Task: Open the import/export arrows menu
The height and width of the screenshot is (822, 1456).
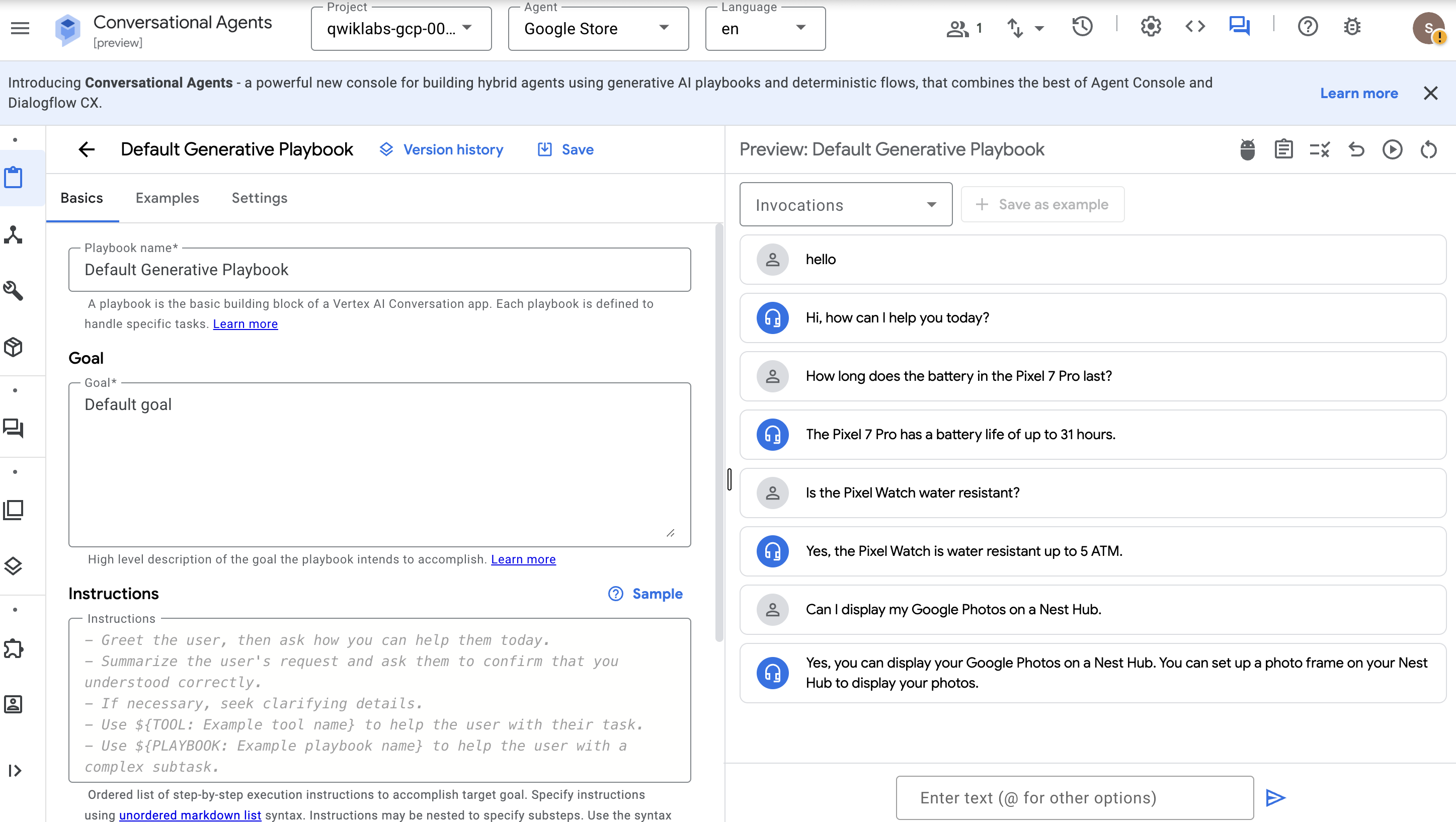Action: (1025, 28)
